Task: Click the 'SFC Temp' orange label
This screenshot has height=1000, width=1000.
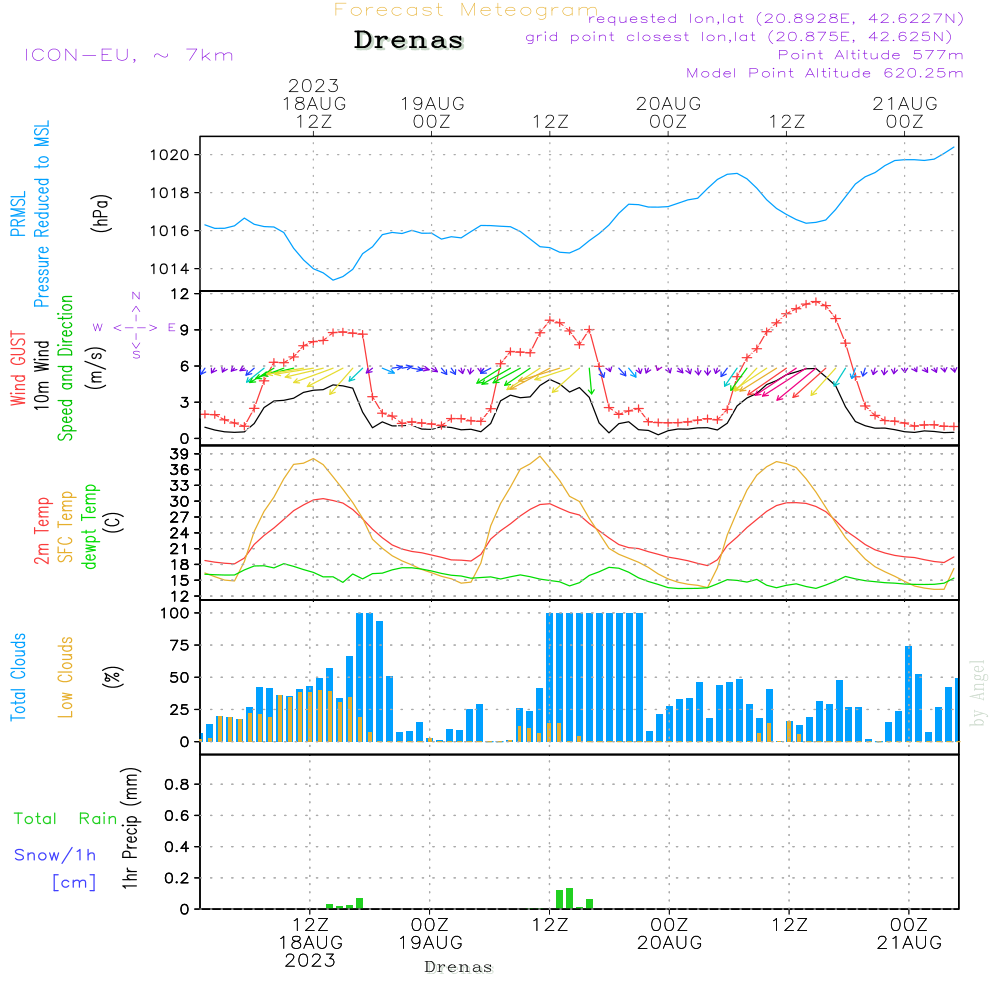Action: click(66, 527)
